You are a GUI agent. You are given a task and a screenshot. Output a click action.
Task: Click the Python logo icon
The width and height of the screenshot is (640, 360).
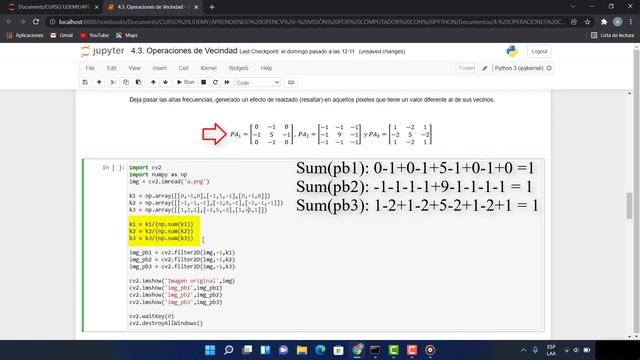[x=512, y=51]
